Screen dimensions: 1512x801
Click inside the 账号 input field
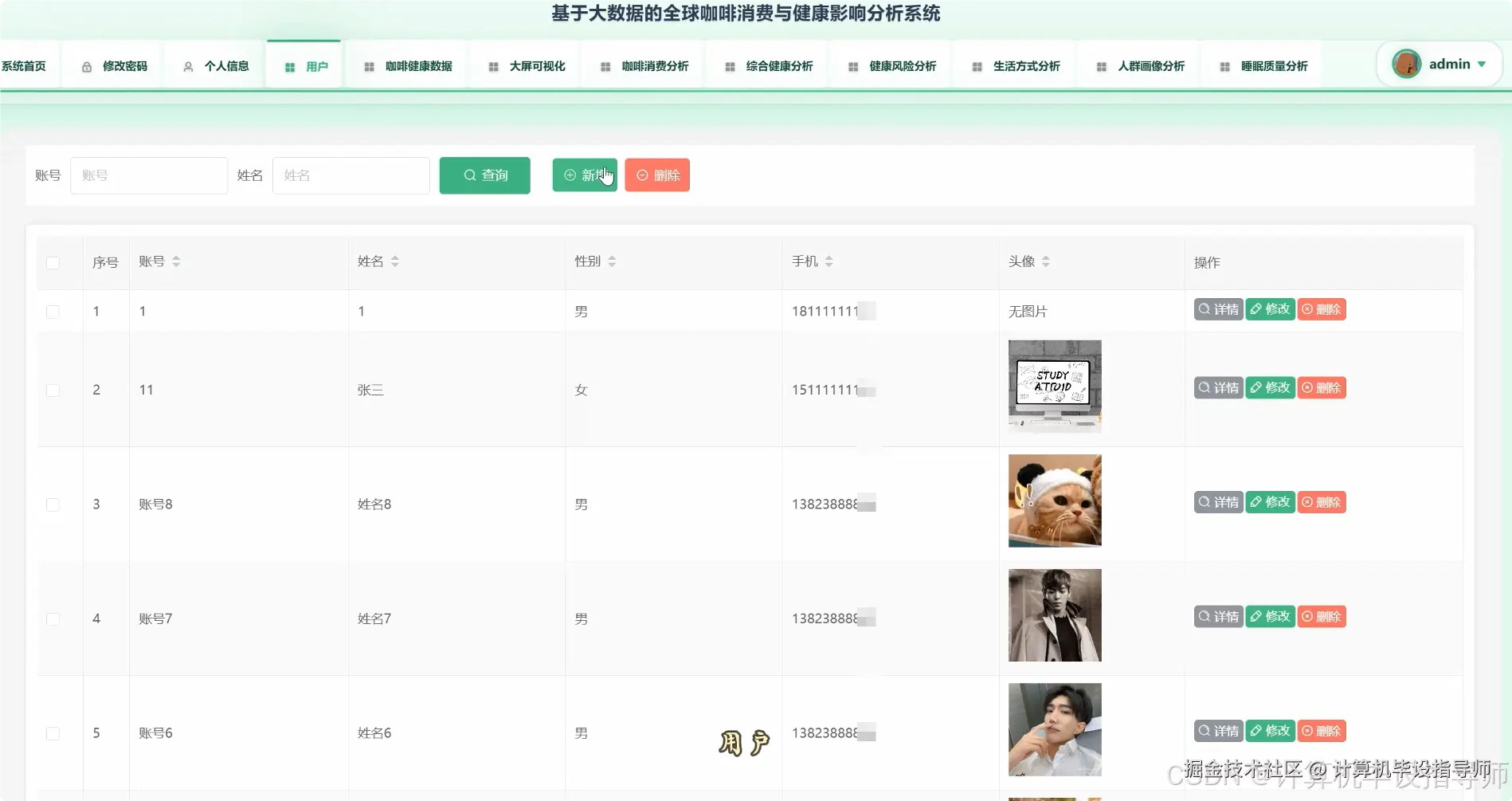coord(148,175)
